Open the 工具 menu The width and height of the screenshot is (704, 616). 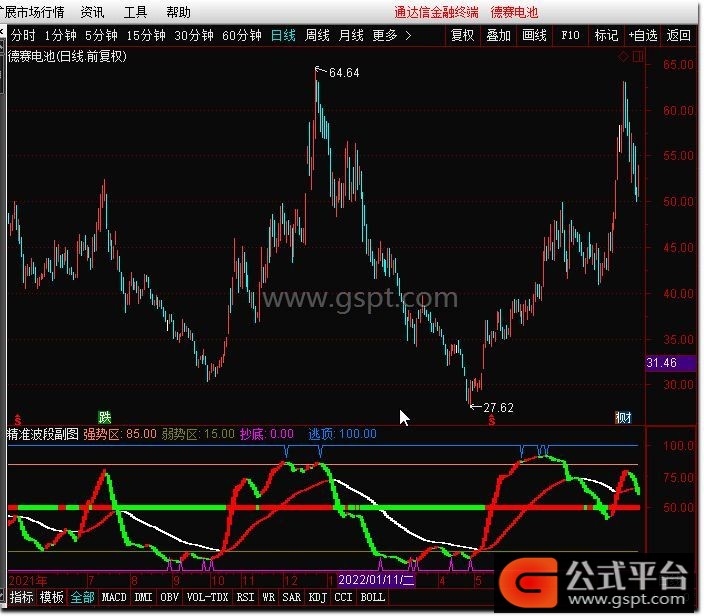135,12
